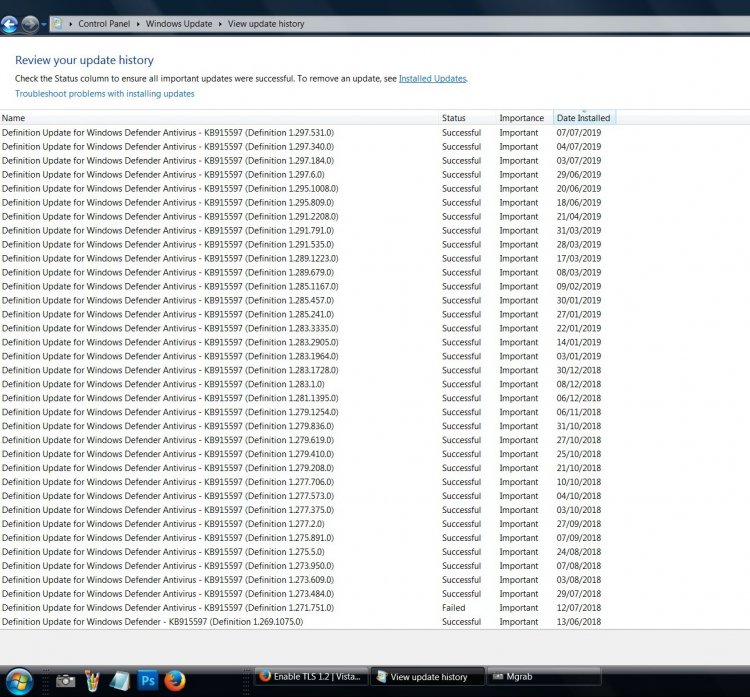Click the grip handle left of Enable TLS button
Screen dimensions: 750x697
246,681
